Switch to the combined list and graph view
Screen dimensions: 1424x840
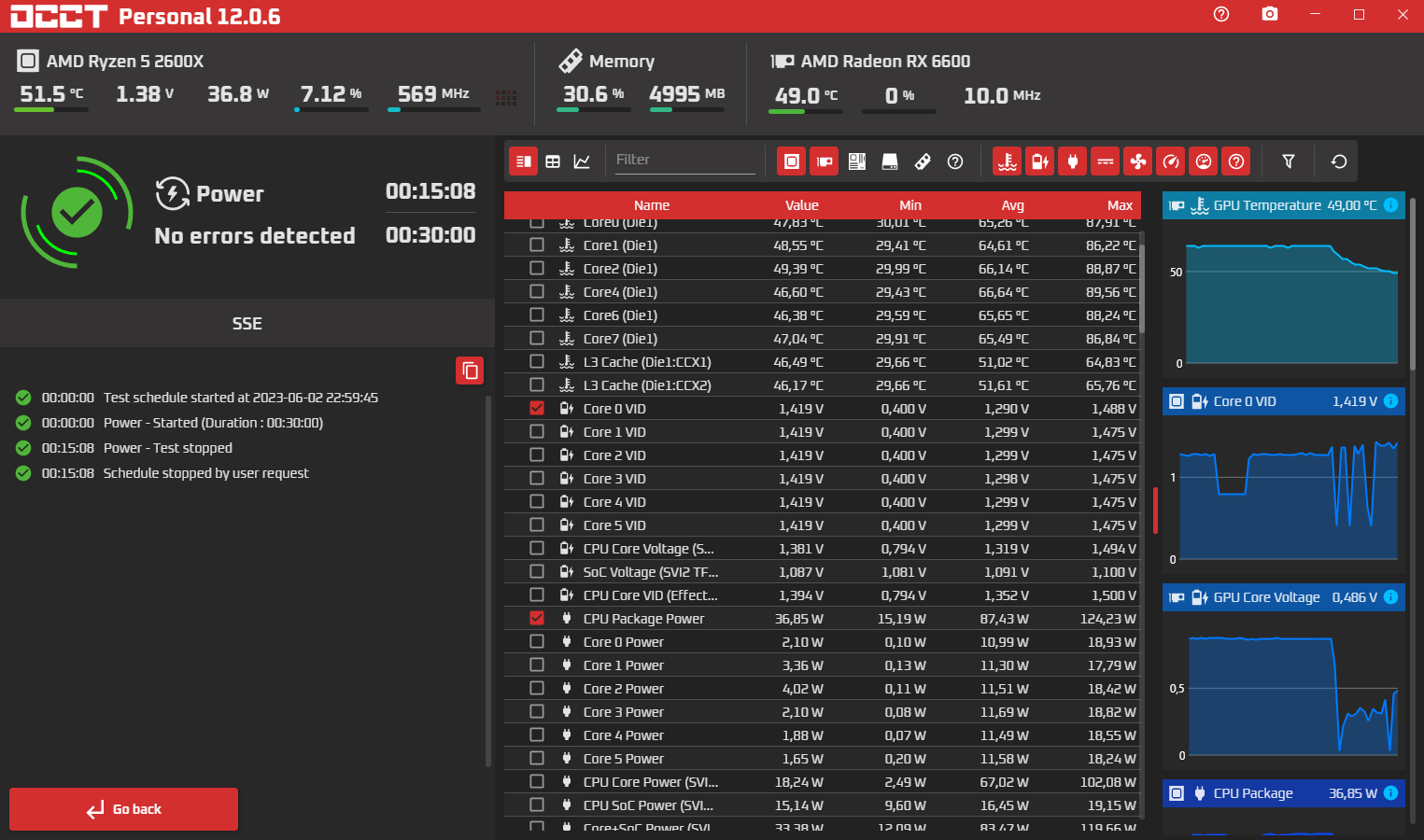[524, 161]
